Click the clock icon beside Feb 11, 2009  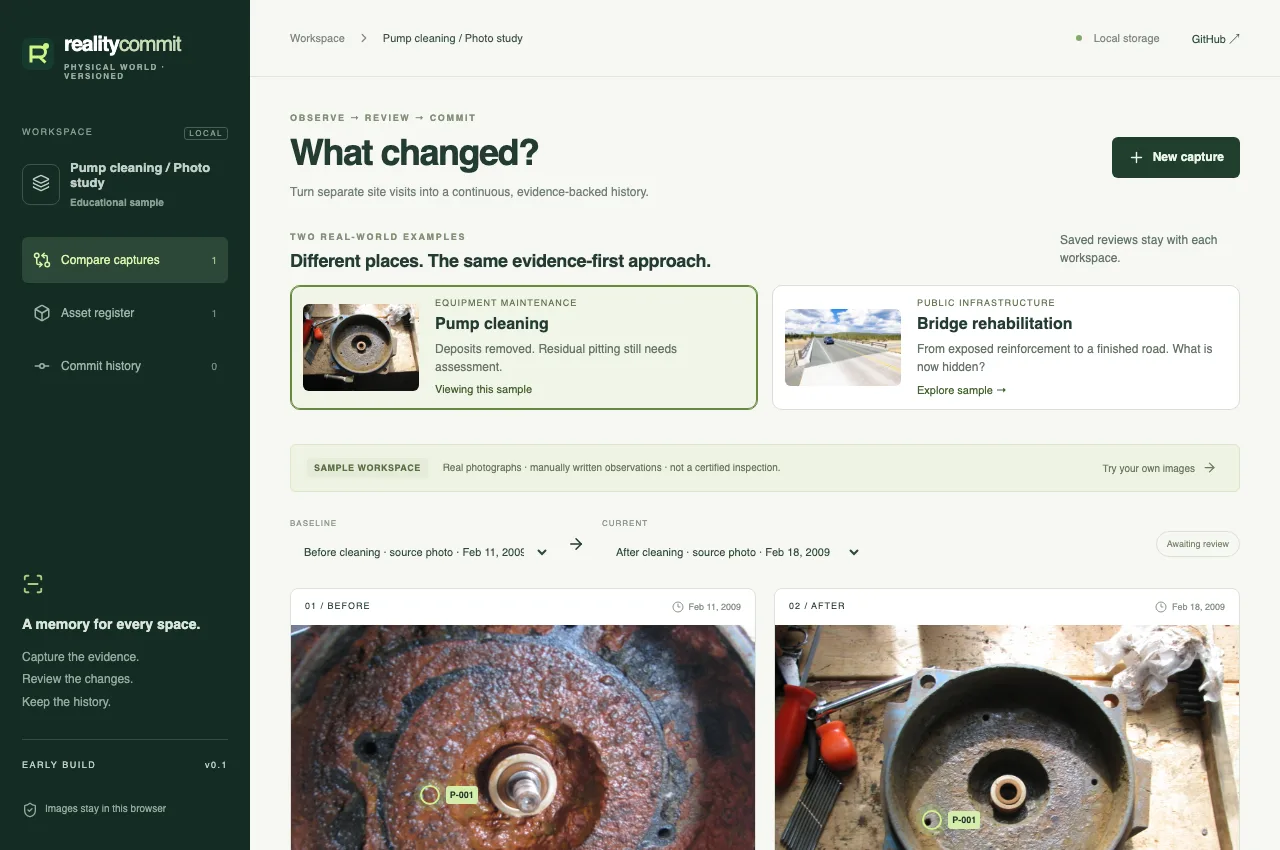[678, 607]
